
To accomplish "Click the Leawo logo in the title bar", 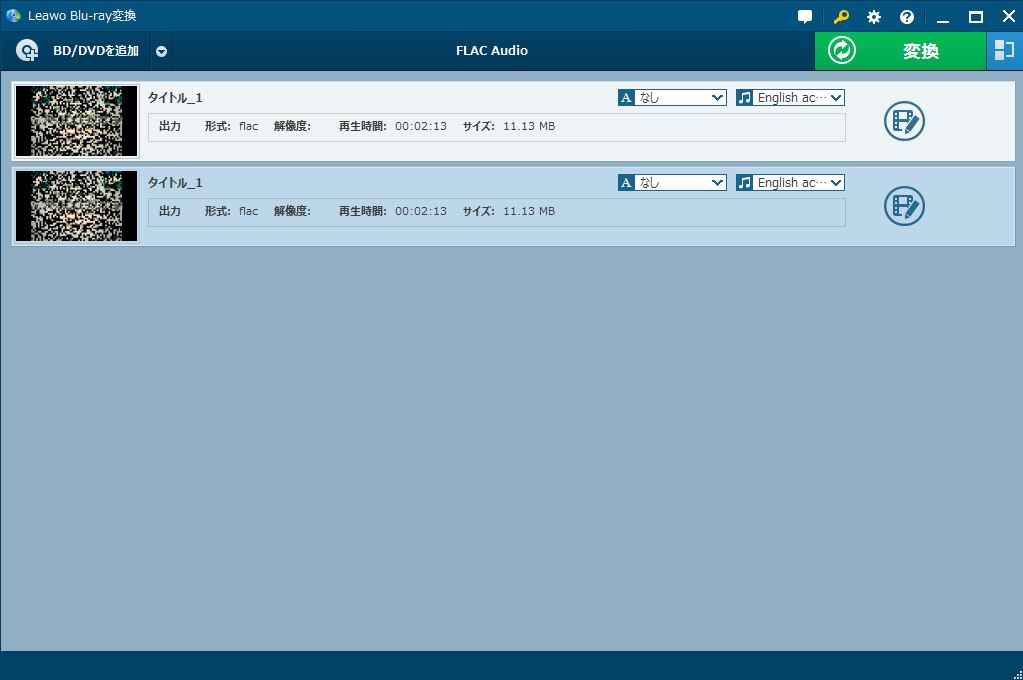I will 13,15.
